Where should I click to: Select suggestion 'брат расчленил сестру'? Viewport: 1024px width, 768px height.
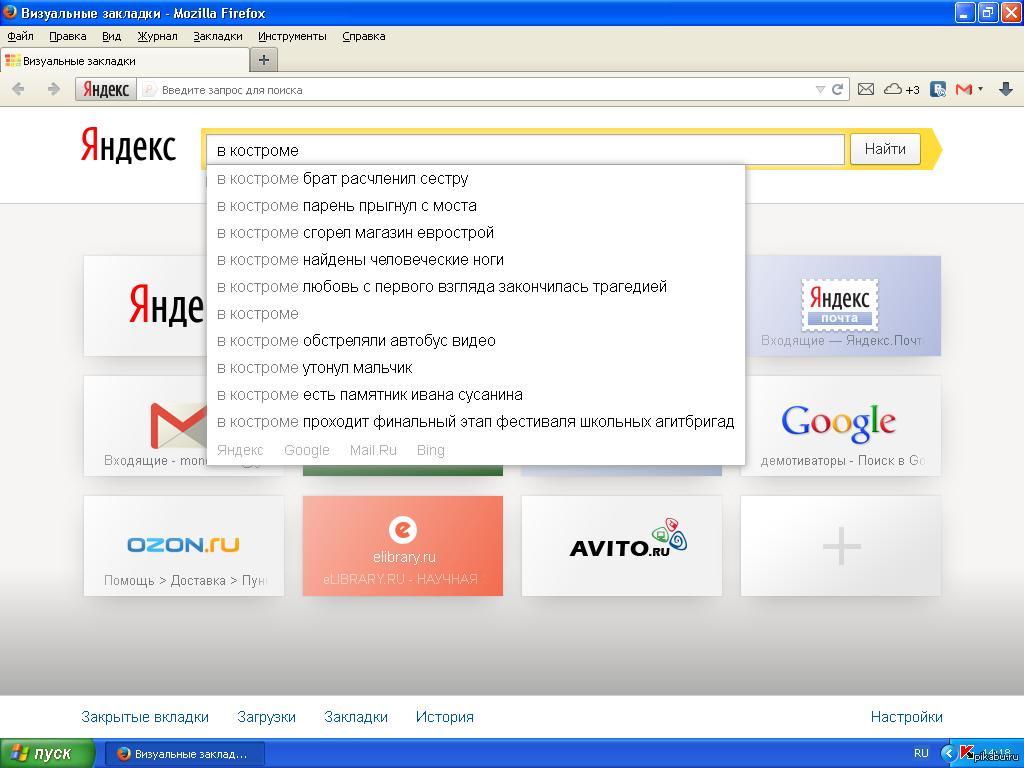(475, 178)
